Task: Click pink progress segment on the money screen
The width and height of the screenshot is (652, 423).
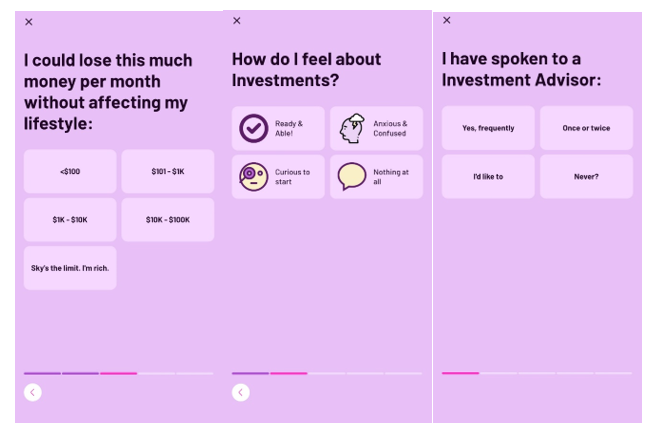Action: (119, 374)
